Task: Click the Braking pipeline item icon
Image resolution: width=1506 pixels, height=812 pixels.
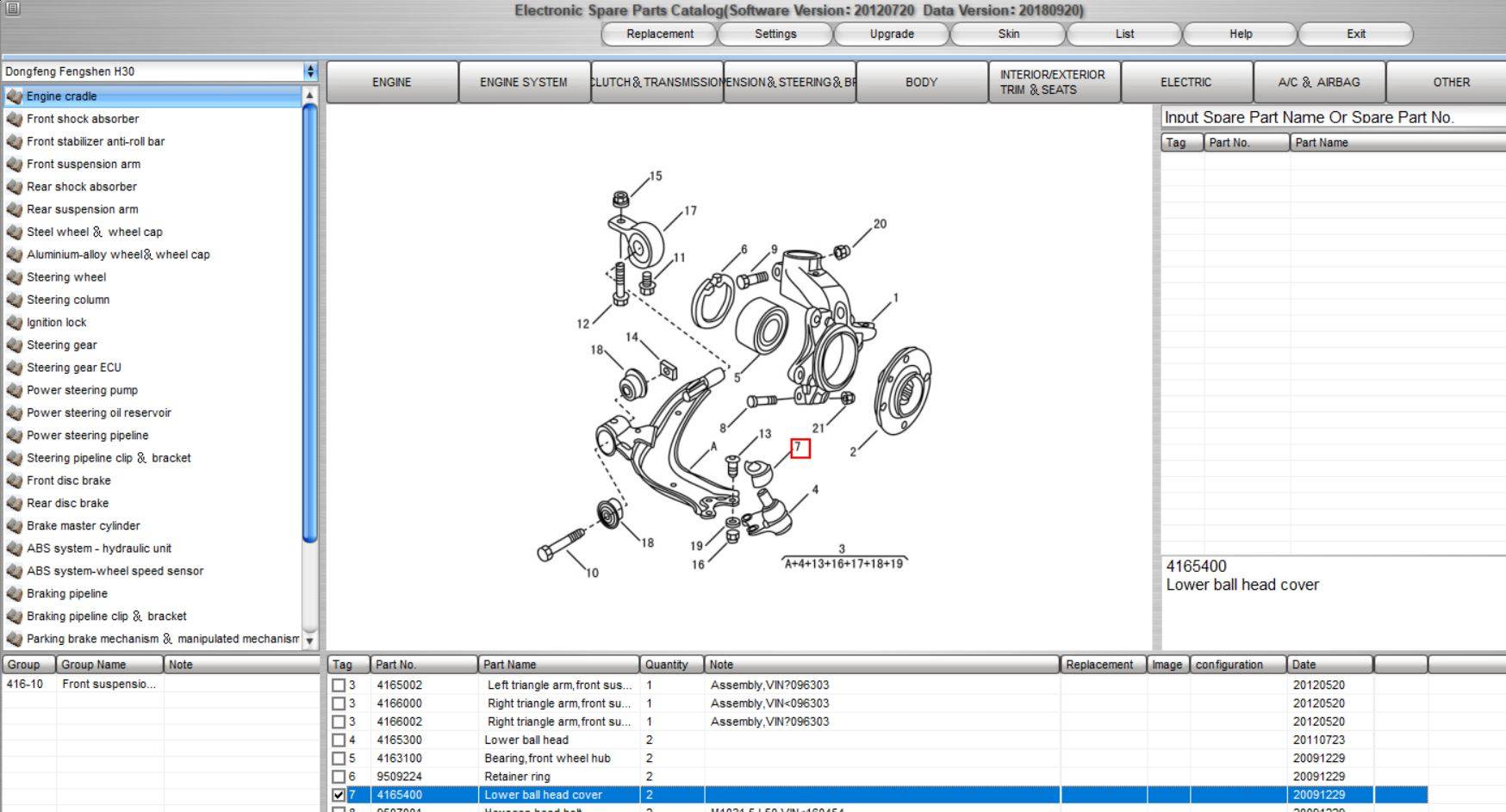Action: [x=14, y=593]
